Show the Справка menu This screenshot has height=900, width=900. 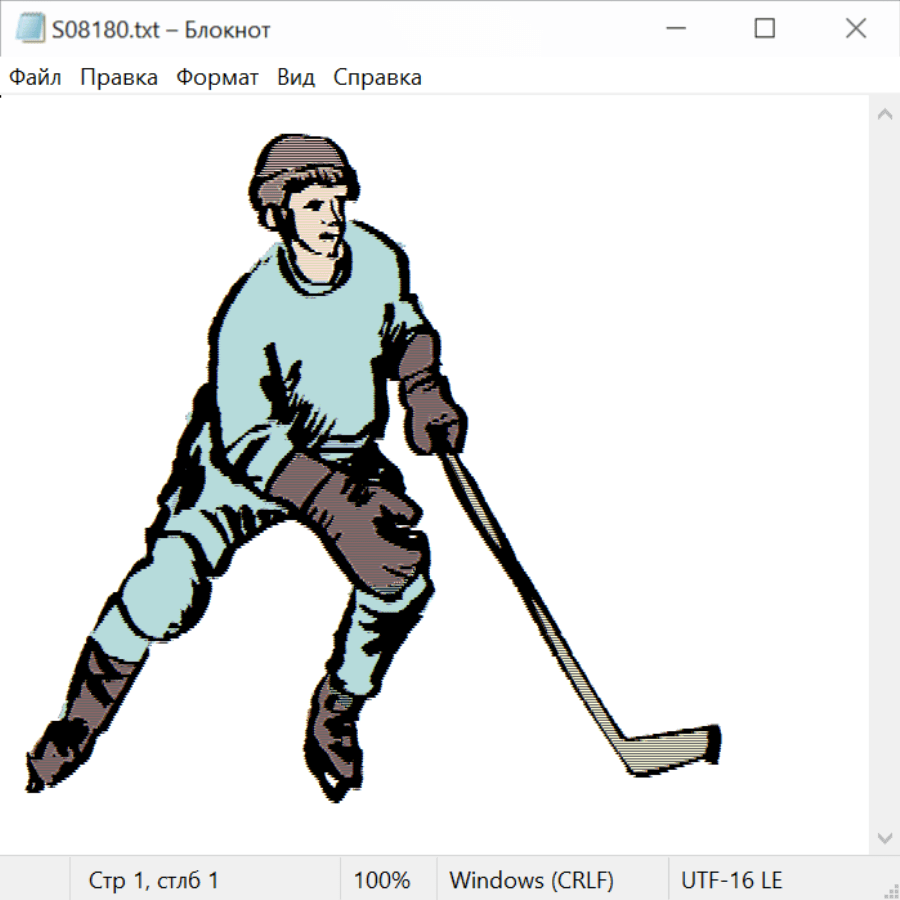click(x=377, y=78)
